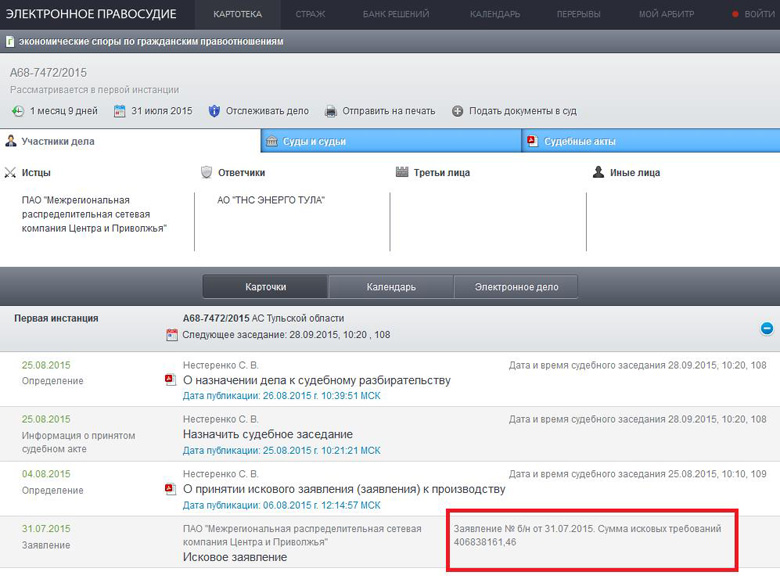
Task: Click the clock icon beside 1 месяц 9 дней
Action: click(18, 111)
